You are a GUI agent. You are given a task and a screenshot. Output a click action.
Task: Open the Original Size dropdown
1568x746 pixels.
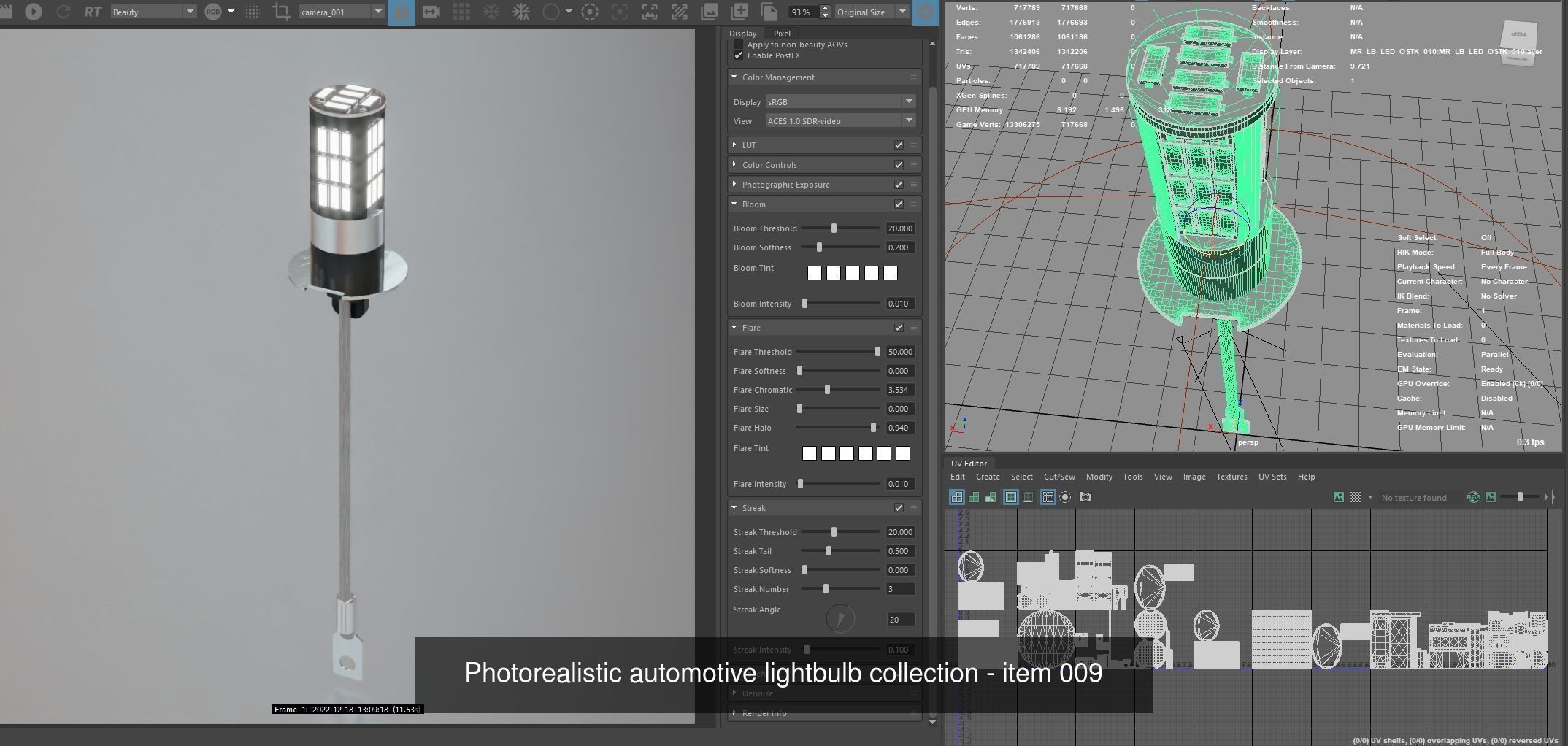pos(872,12)
